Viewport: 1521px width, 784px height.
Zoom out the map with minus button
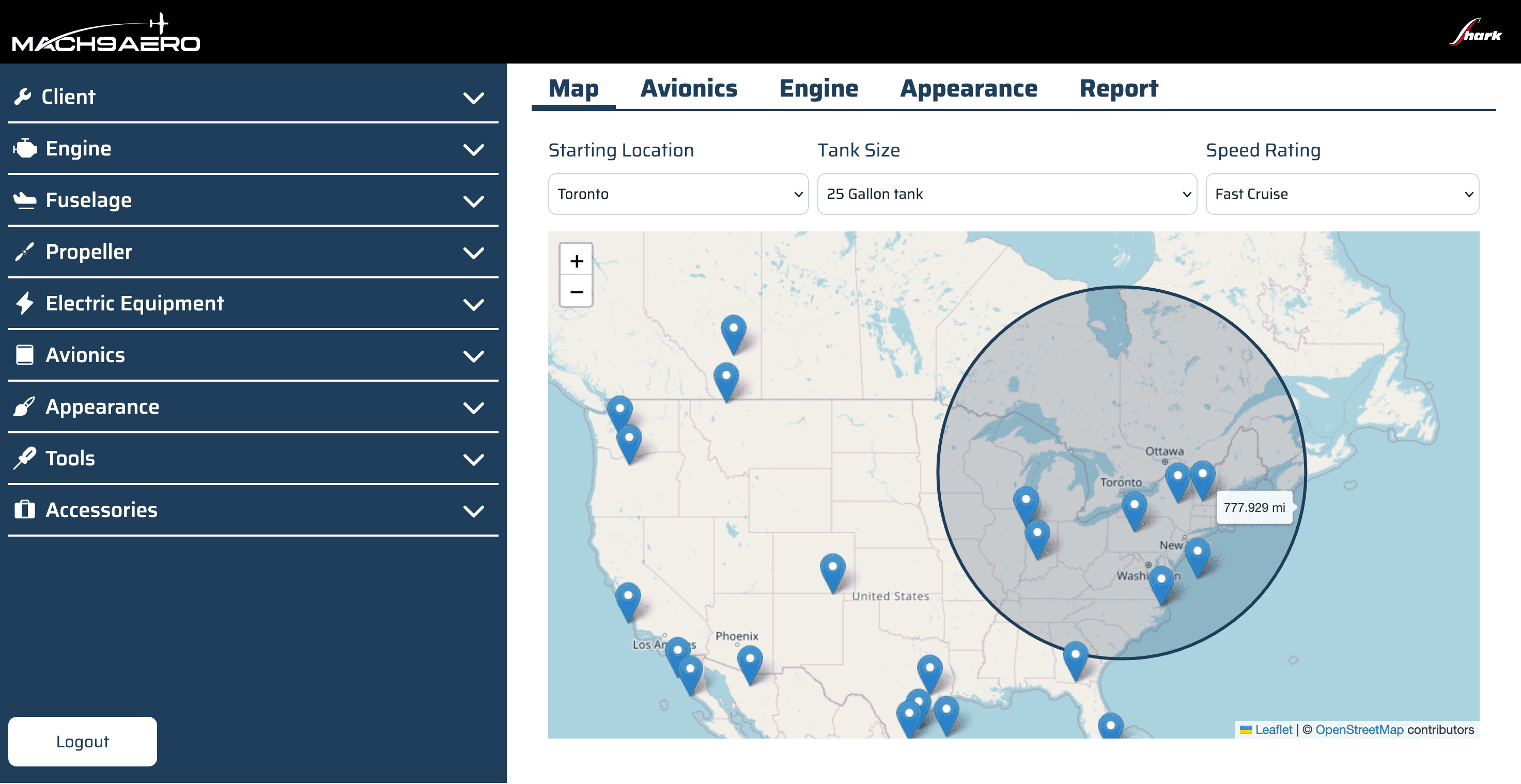tap(576, 292)
